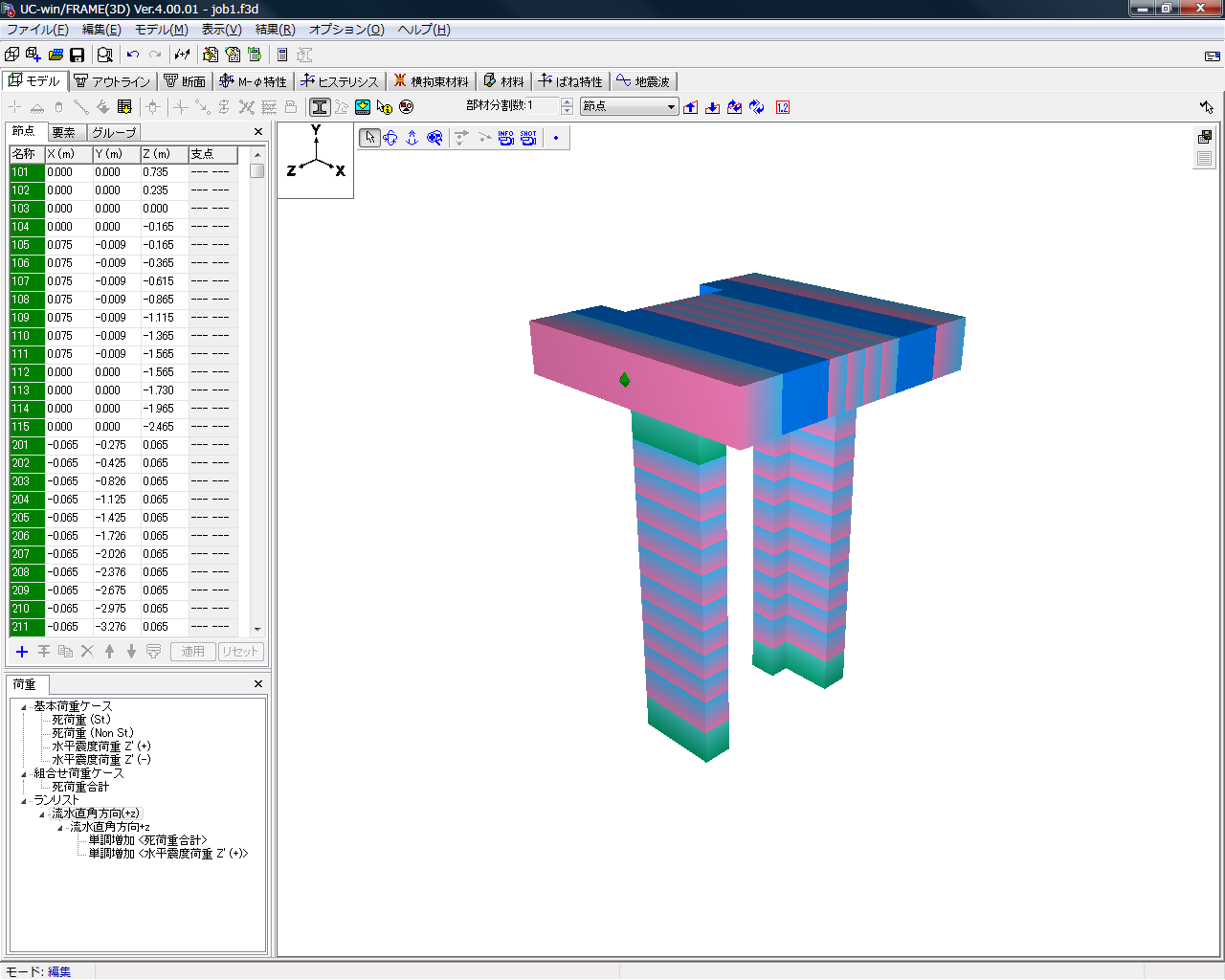
Task: Click the SHOT camera screenshot icon
Action: point(528,138)
